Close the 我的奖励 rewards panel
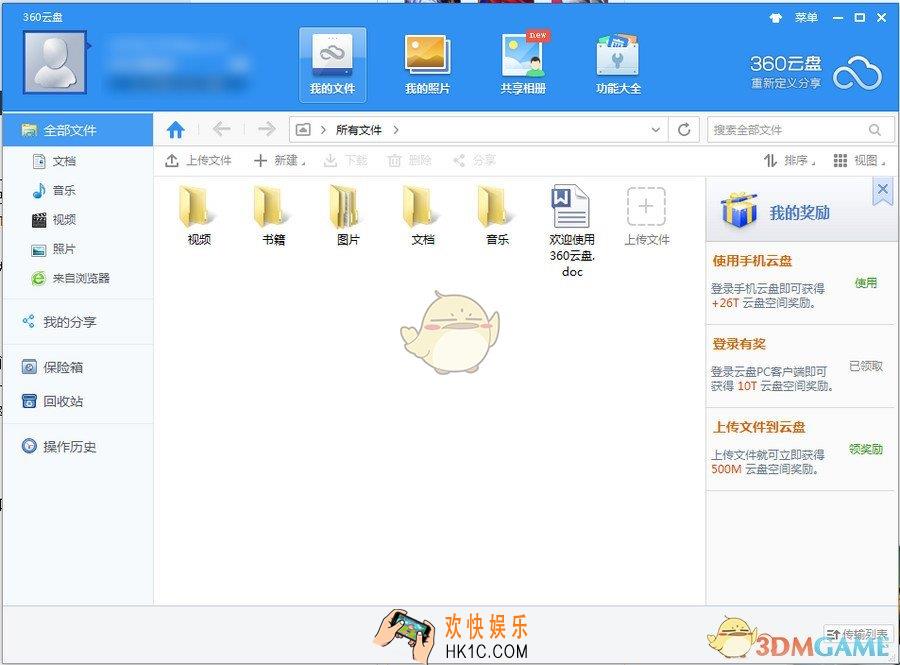Screen dimensions: 900x665 click(x=883, y=190)
